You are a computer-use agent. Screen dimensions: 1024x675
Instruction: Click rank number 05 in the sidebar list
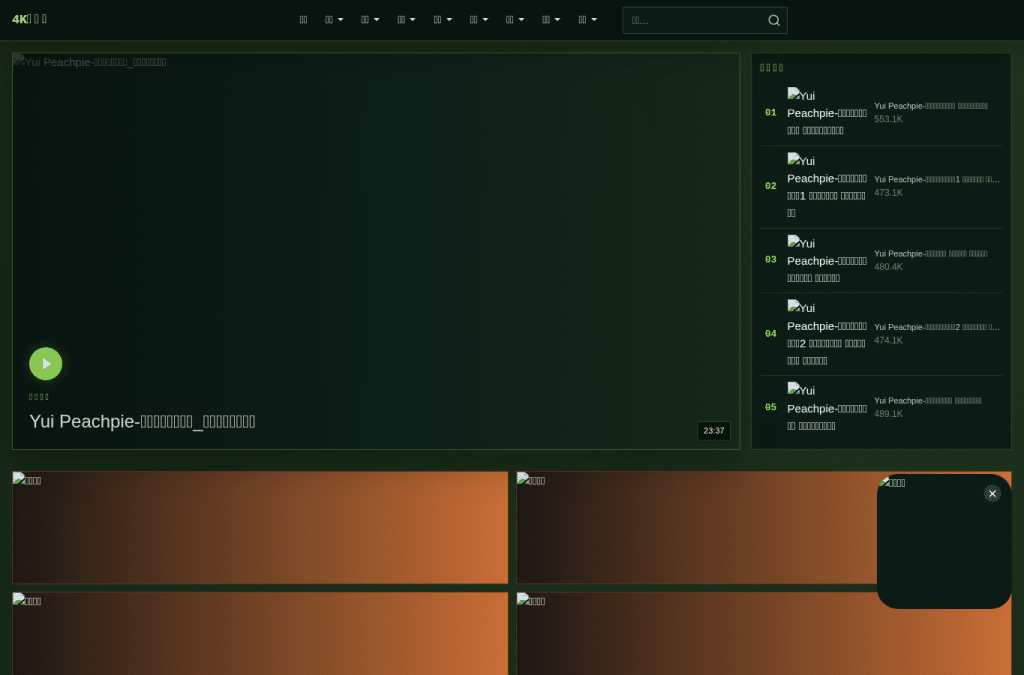(x=771, y=407)
